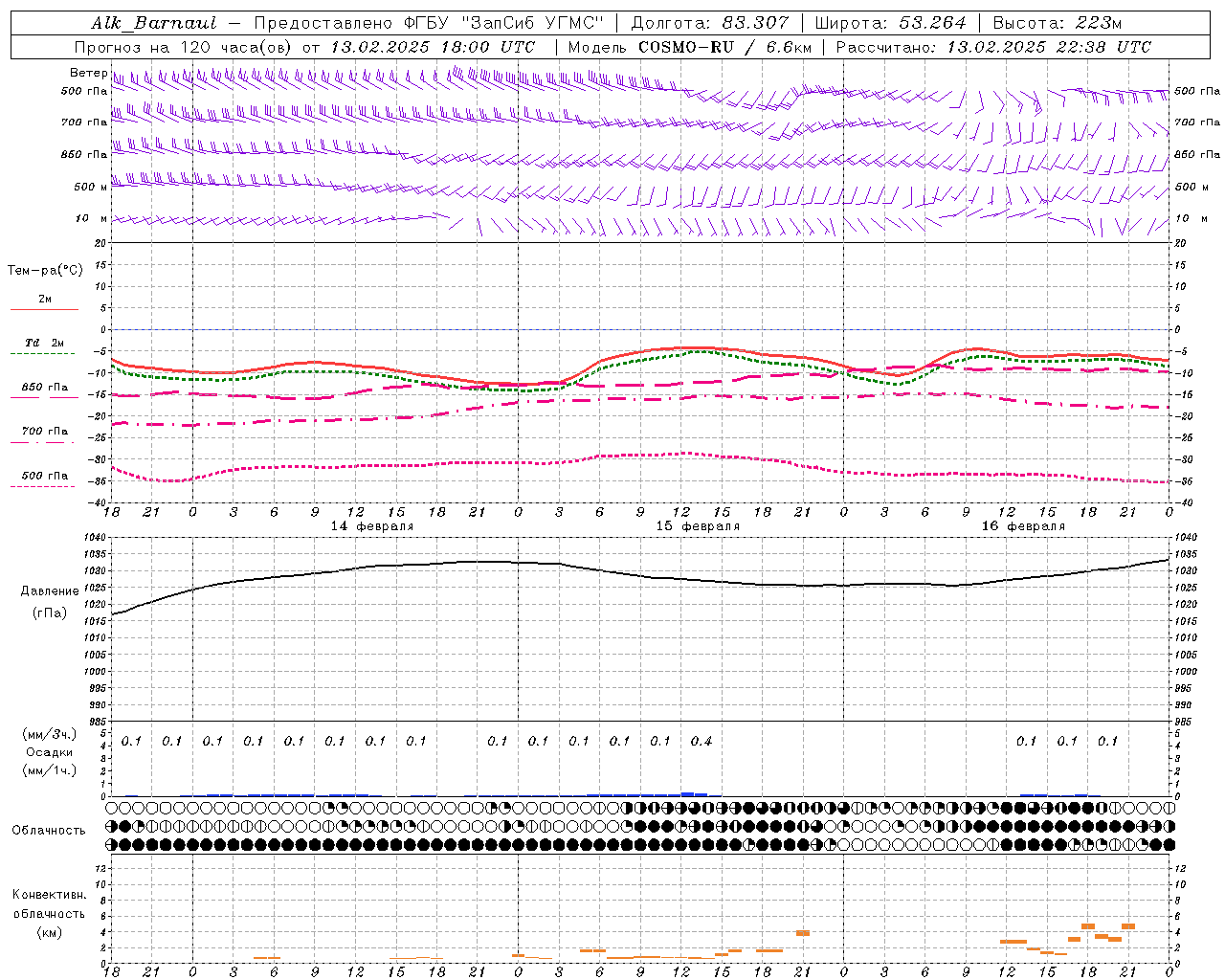The width and height of the screenshot is (1225, 980).
Task: Select the longitude value "Долгота: 83.307"
Action: click(710, 23)
